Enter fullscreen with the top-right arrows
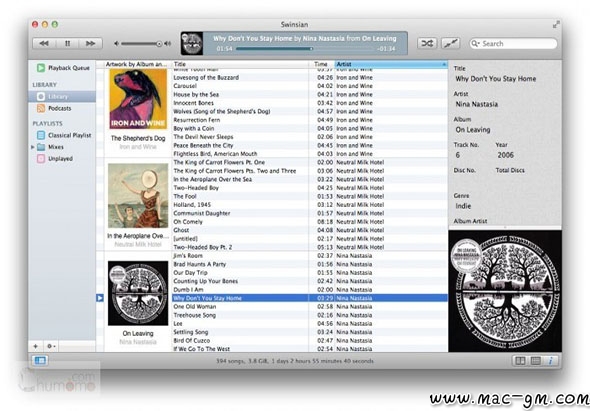 (556, 24)
